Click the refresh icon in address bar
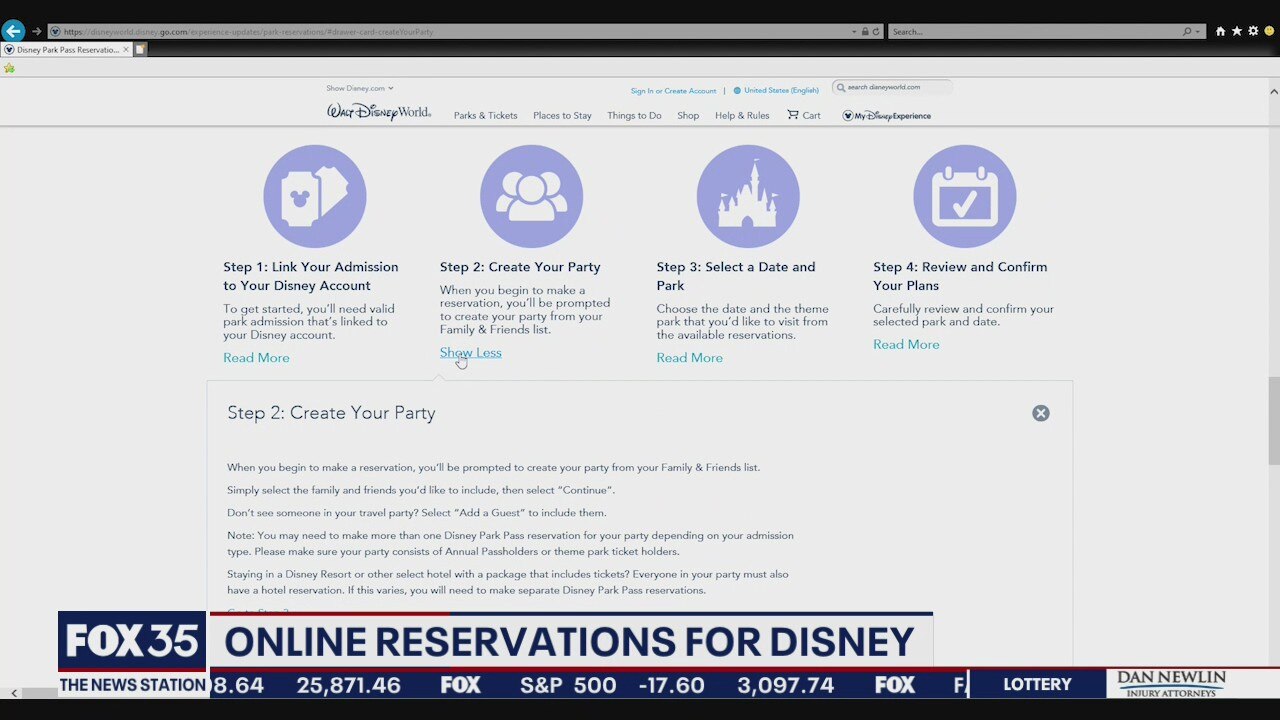The width and height of the screenshot is (1280, 720). pyautogui.click(x=876, y=32)
